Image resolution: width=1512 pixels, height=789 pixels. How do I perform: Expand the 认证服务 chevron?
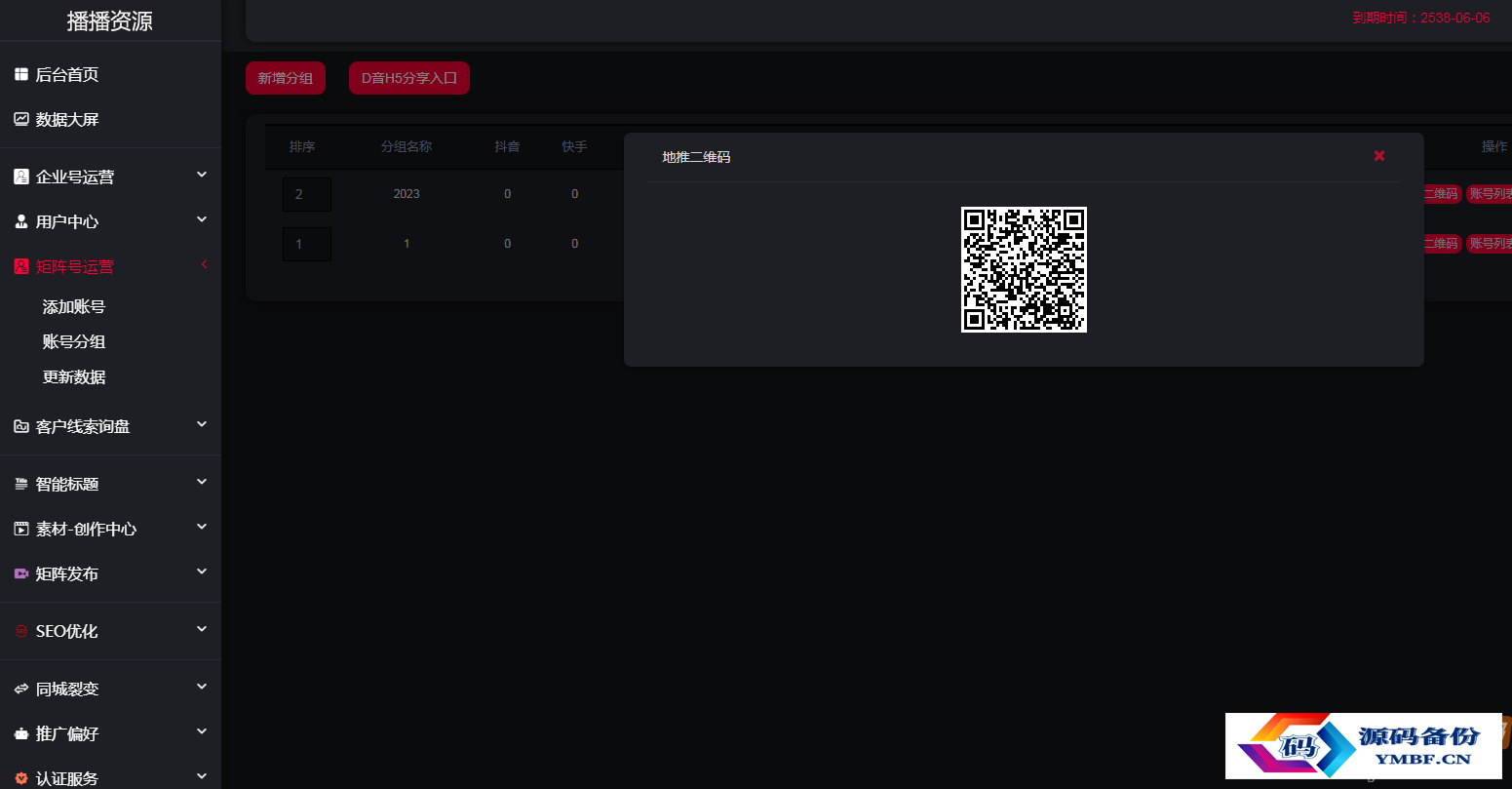point(202,776)
